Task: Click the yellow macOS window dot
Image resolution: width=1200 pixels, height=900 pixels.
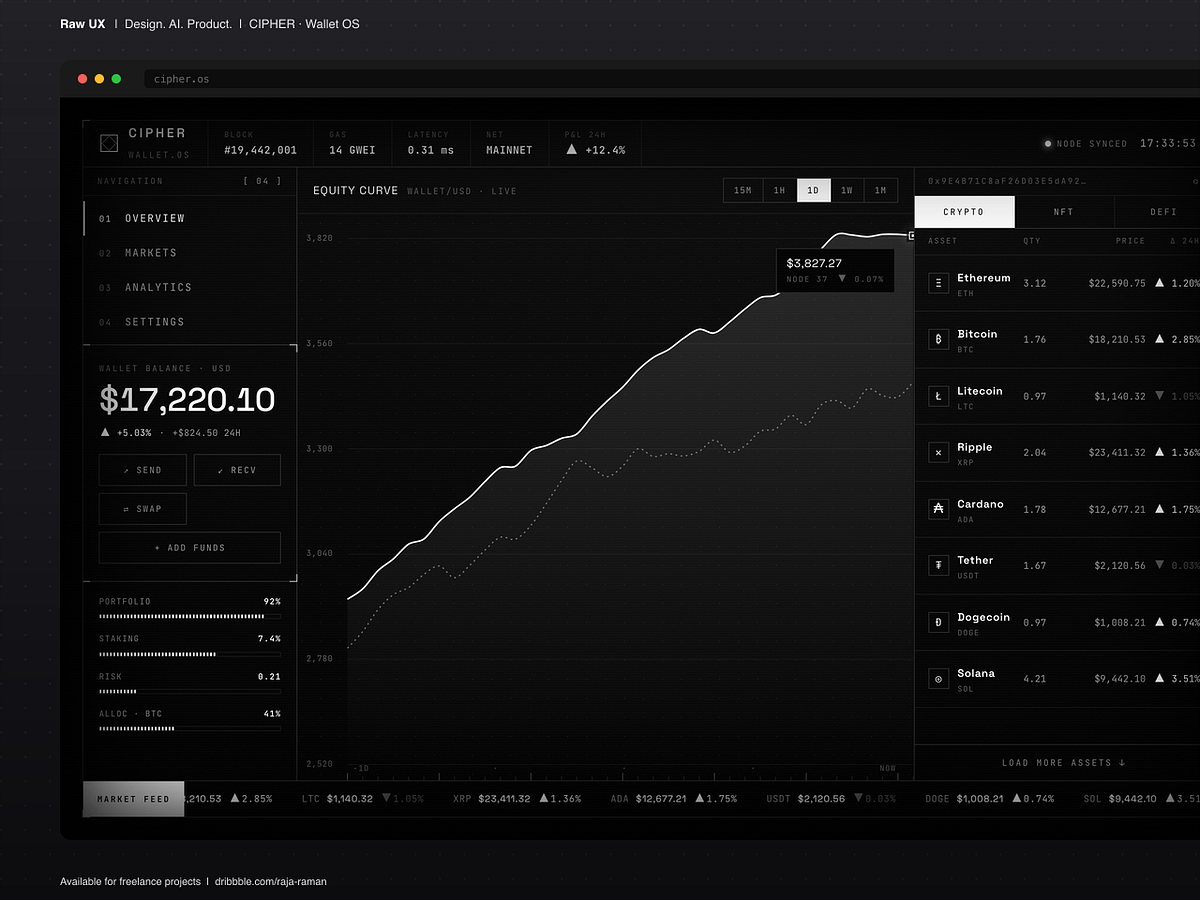Action: click(x=100, y=79)
